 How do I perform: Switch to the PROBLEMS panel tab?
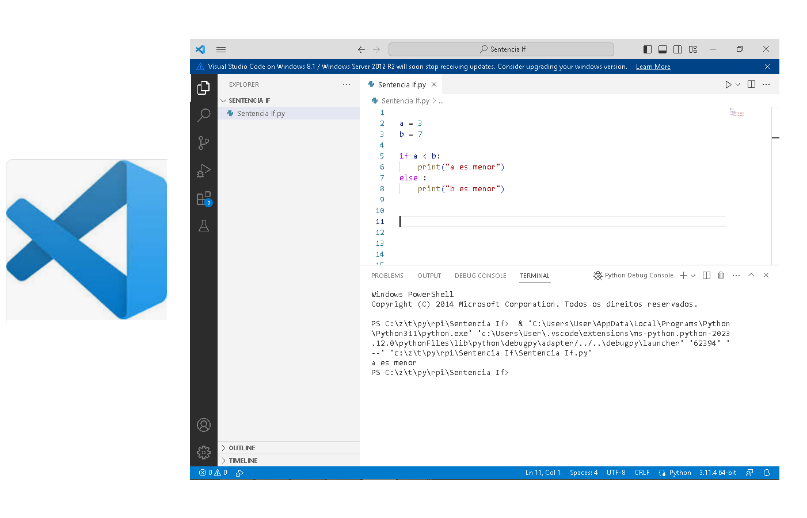coord(387,275)
